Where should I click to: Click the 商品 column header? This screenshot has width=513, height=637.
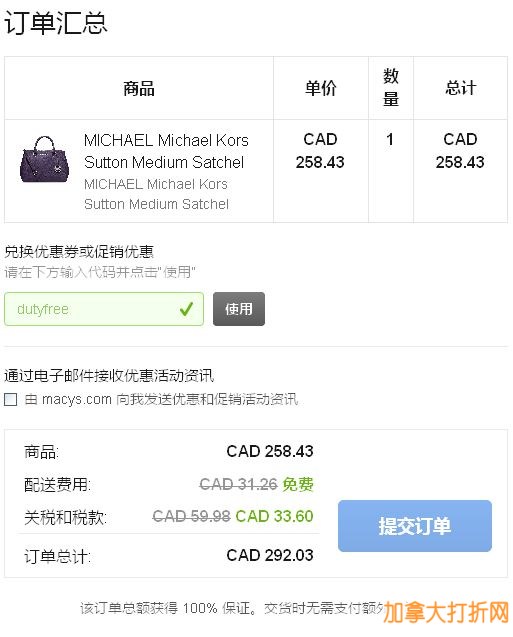(139, 89)
